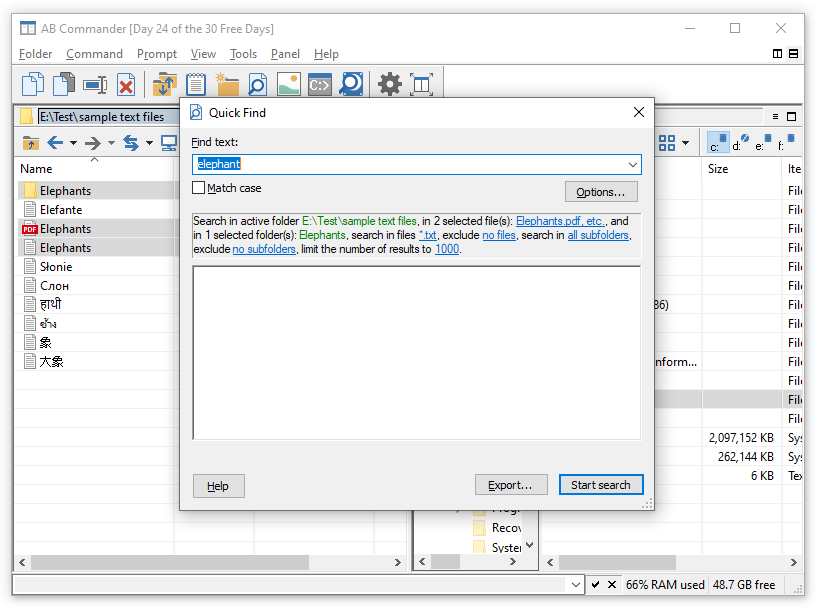This screenshot has height=611, width=820.
Task: Open the forward history dropdown arrow
Action: pyautogui.click(x=111, y=143)
